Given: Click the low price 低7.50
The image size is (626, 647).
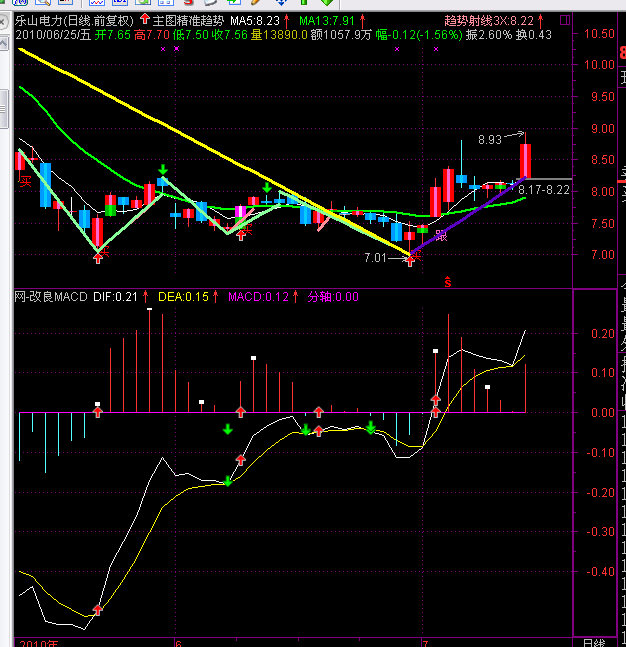Looking at the screenshot, I should click(190, 35).
